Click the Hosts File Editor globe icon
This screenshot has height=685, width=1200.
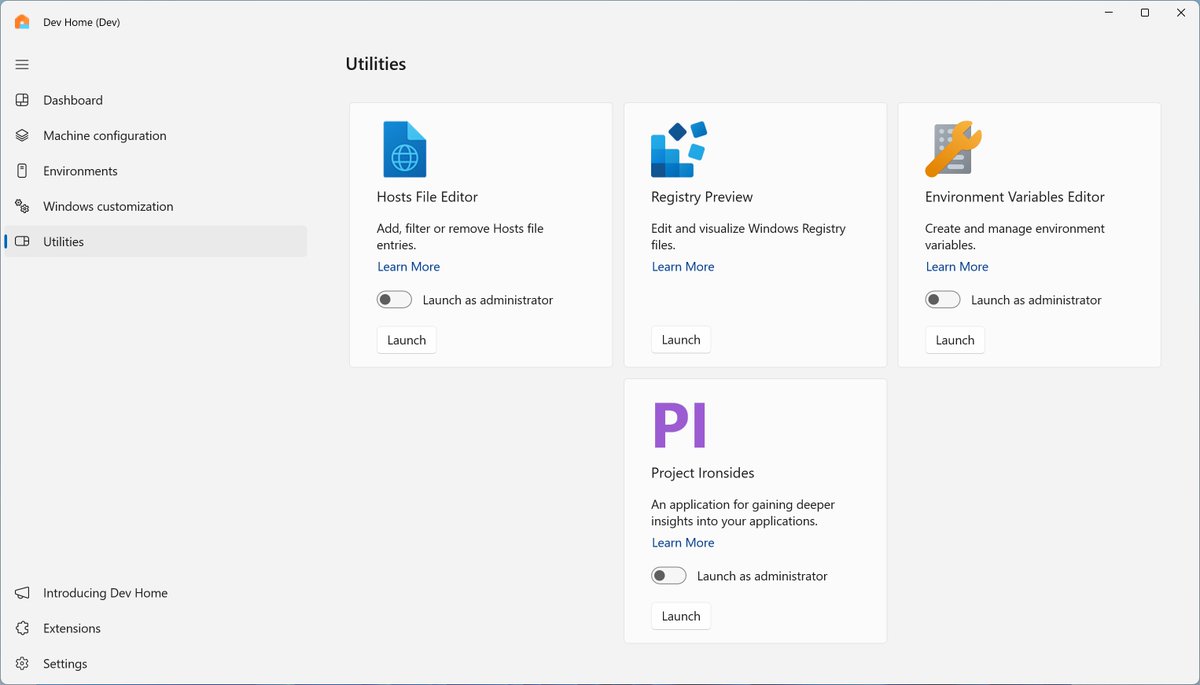(405, 149)
